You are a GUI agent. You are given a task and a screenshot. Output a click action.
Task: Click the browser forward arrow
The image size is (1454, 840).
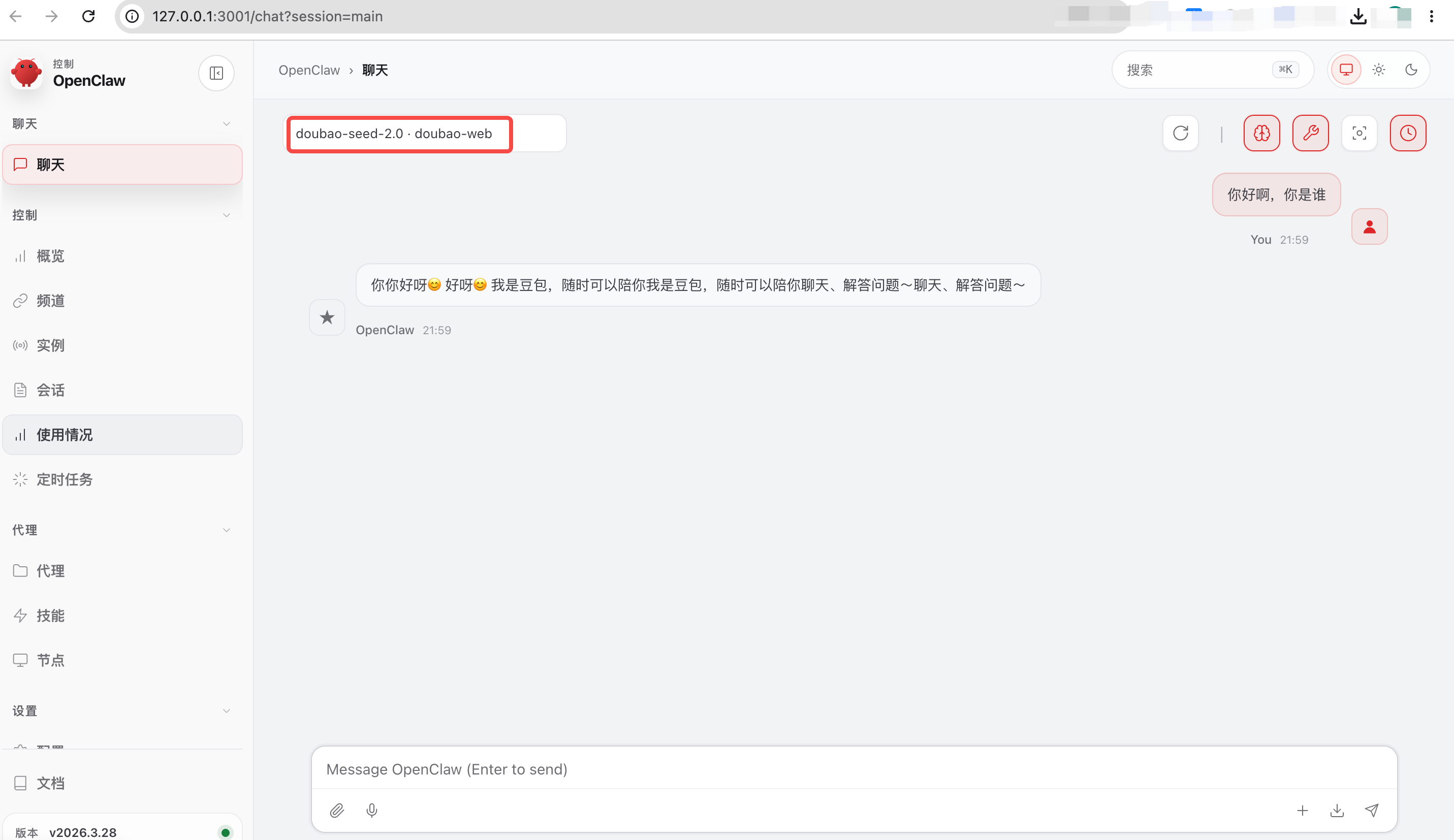coord(52,16)
